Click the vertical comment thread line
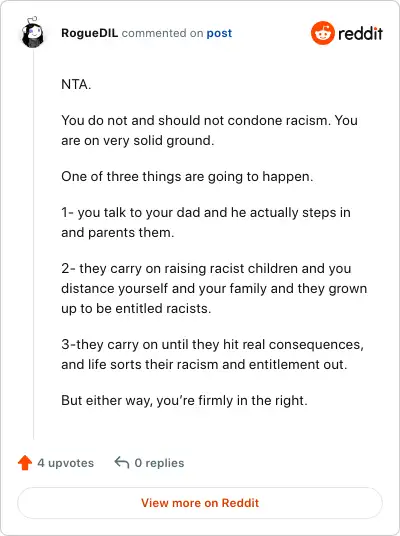400x536 pixels. (x=34, y=244)
